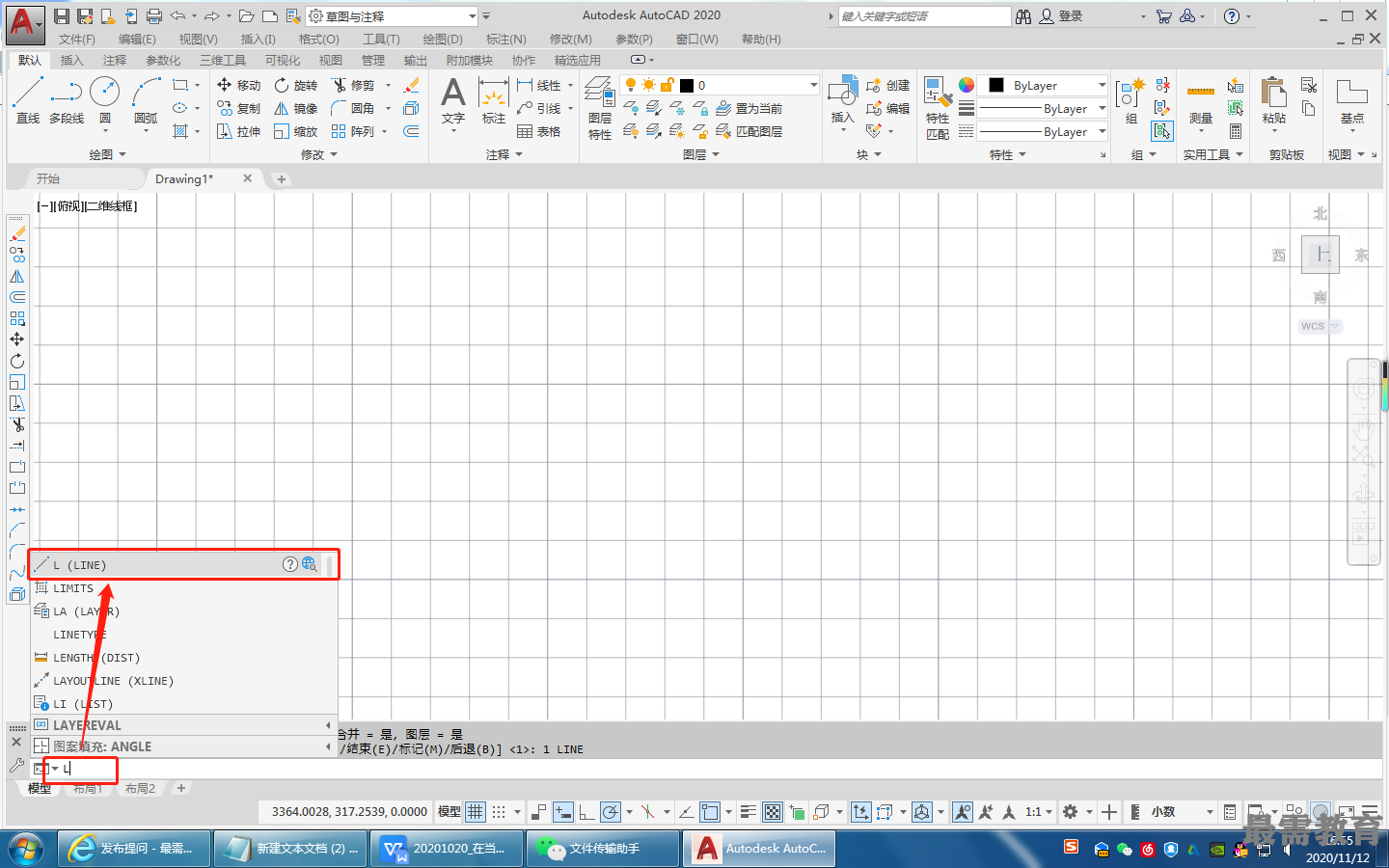Open the Dimension (标注) tool
Screen dimensions: 1389x868
pos(494,101)
